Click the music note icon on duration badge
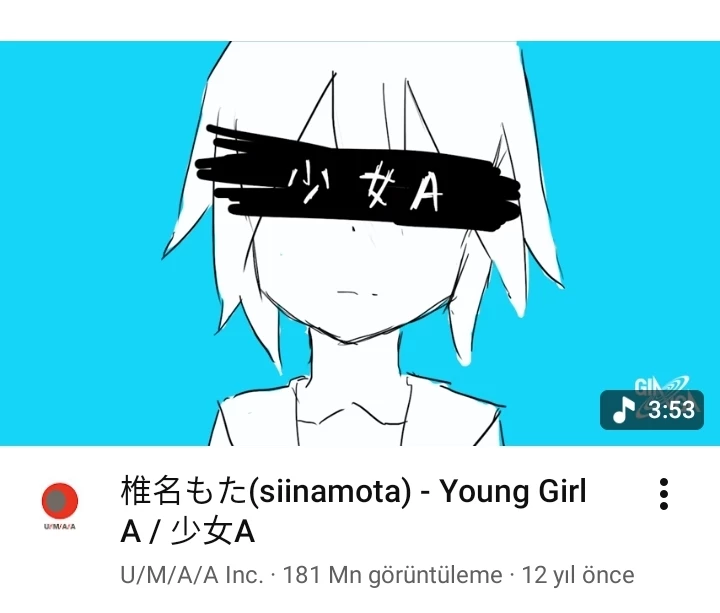The width and height of the screenshot is (720, 613). [x=623, y=410]
